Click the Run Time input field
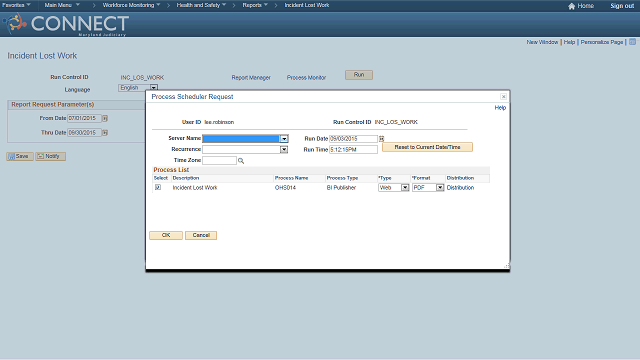 [353, 150]
